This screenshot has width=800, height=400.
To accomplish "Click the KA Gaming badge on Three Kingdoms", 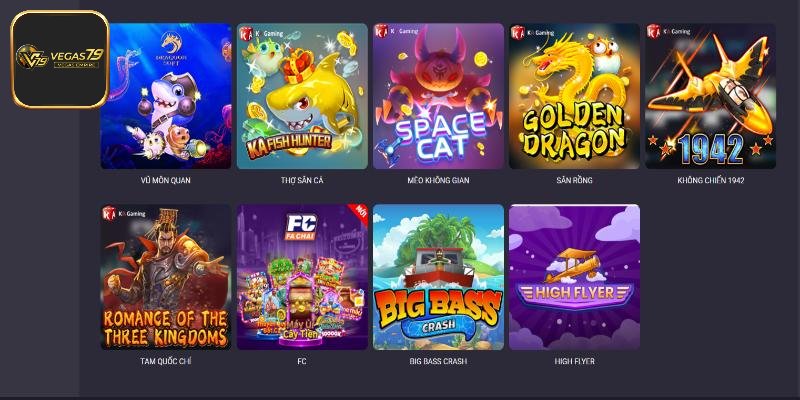I will click(124, 214).
